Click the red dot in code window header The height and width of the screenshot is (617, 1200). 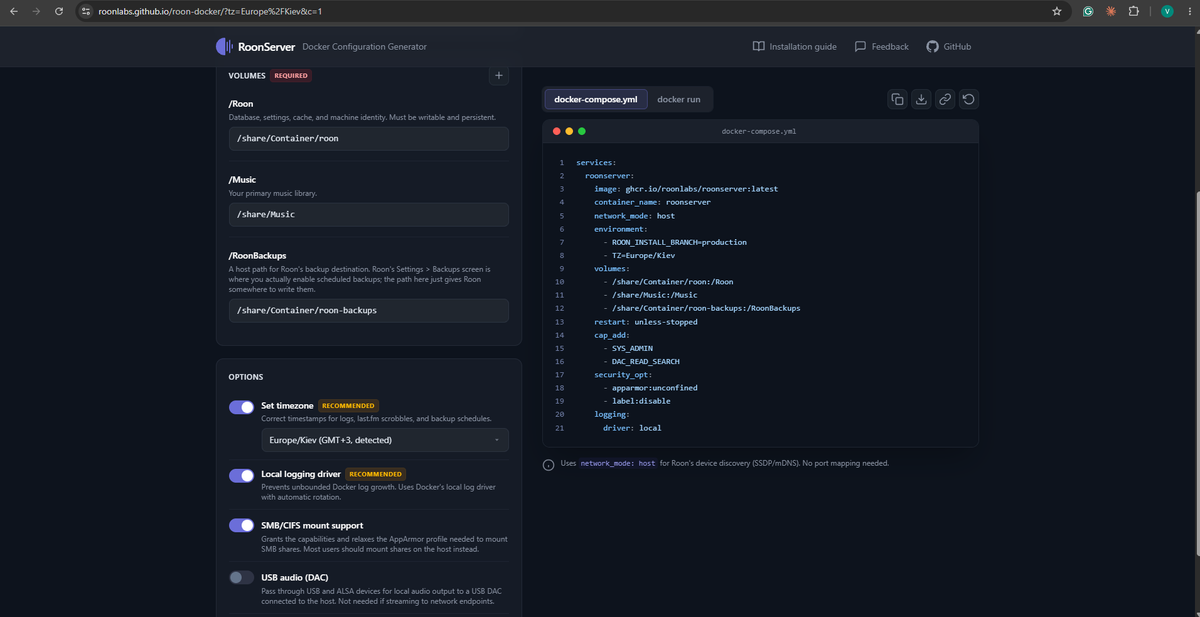pos(557,131)
